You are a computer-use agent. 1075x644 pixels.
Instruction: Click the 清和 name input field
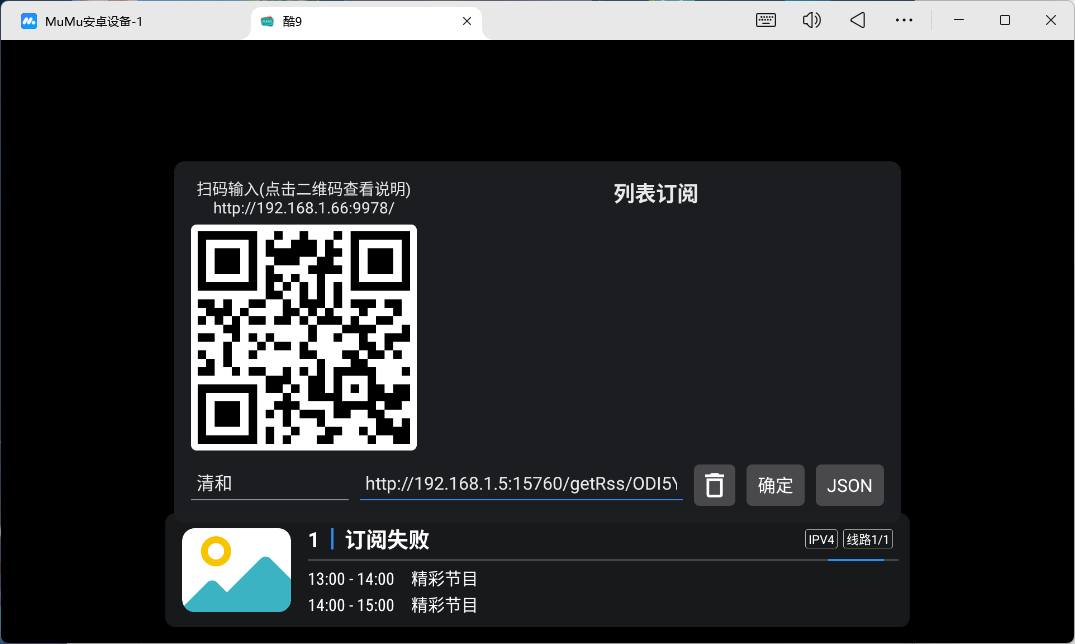pos(269,484)
